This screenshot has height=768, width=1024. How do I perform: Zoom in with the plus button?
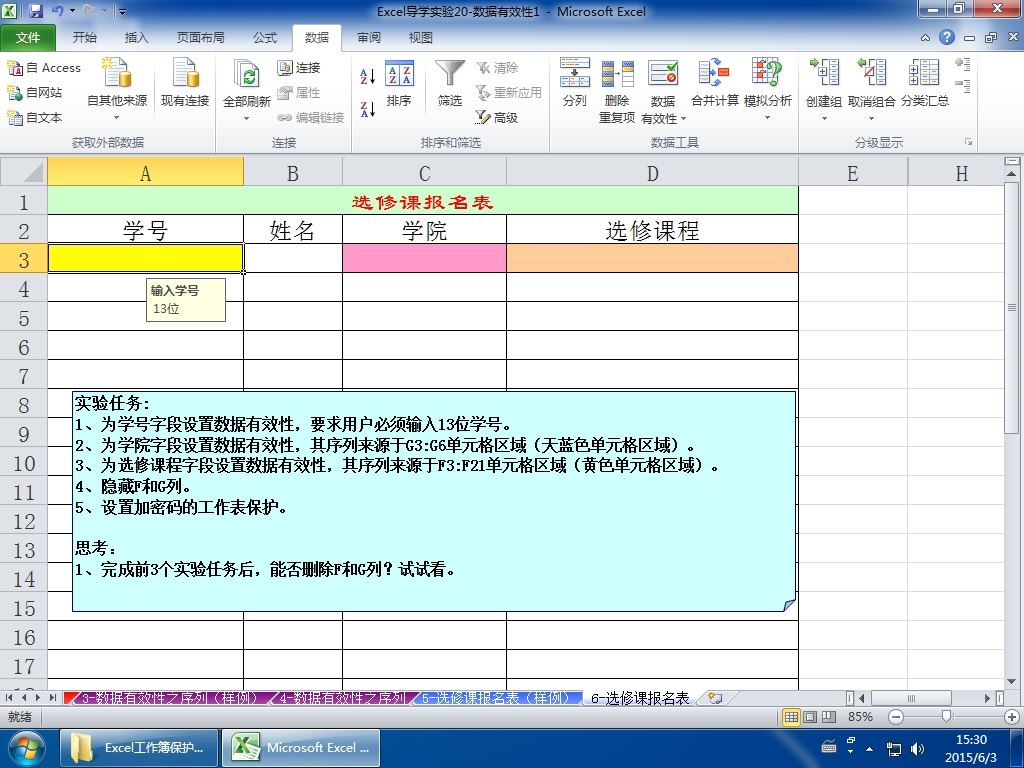1013,717
